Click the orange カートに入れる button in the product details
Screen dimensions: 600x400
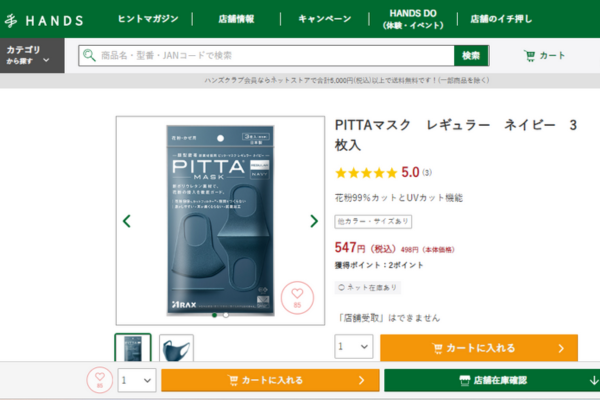[479, 348]
